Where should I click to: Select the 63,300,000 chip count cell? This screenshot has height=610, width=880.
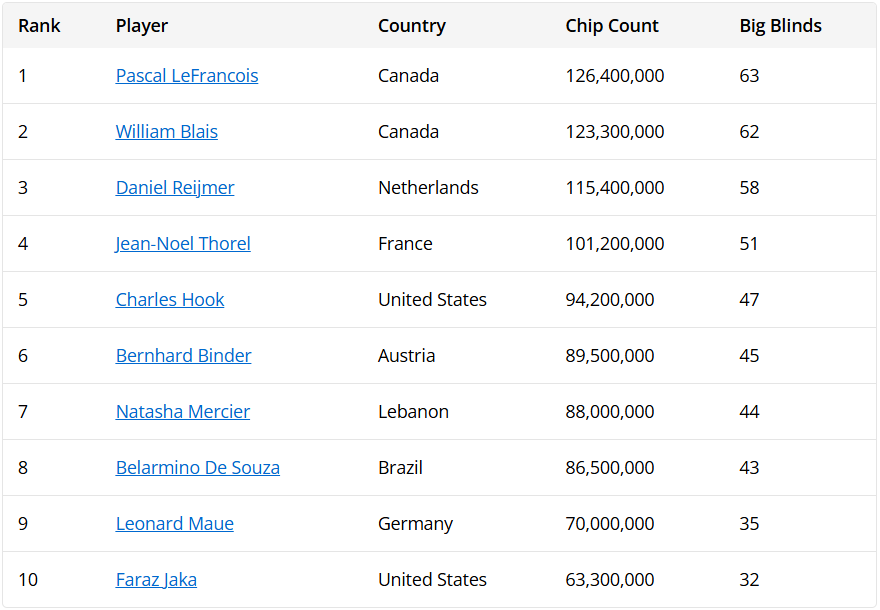click(610, 580)
